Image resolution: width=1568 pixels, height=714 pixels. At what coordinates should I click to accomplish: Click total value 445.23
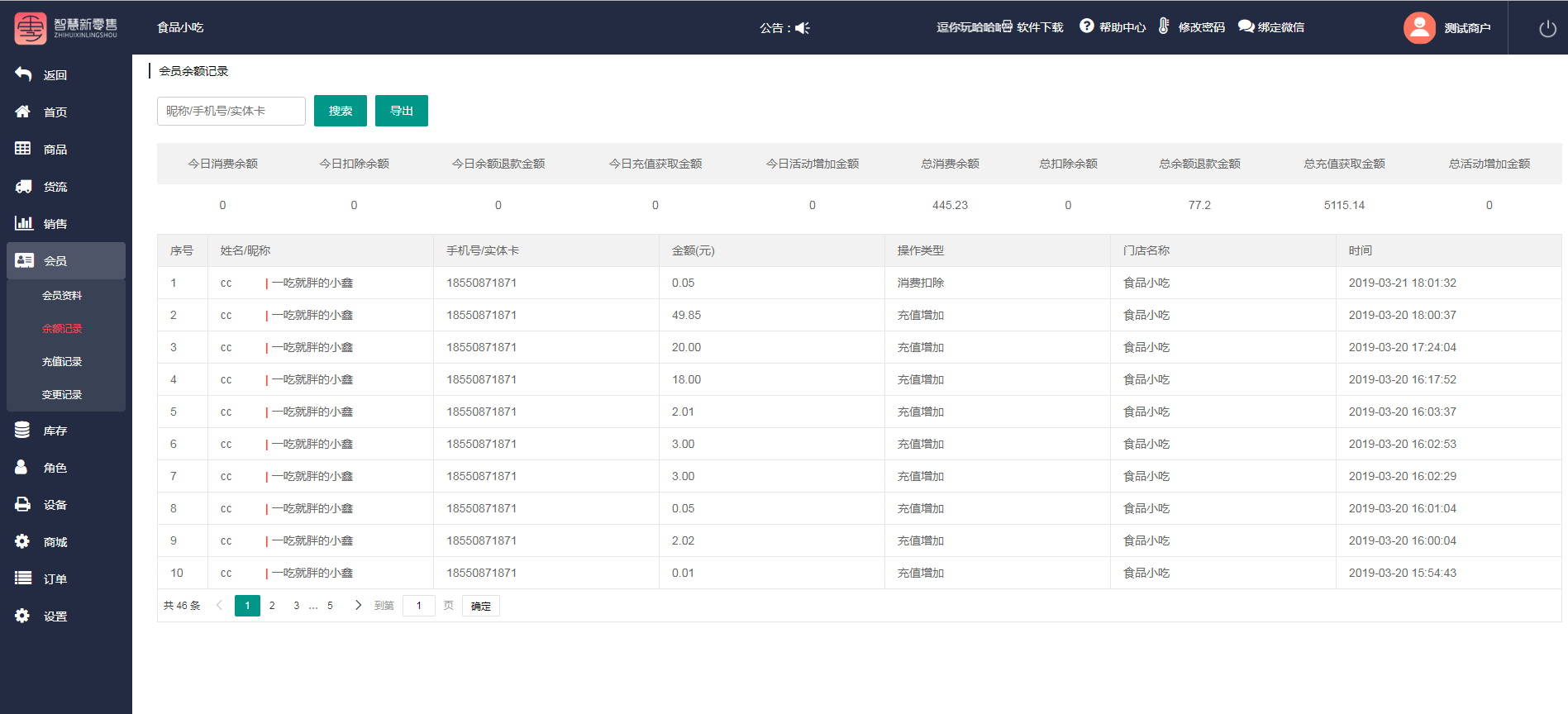click(x=950, y=205)
